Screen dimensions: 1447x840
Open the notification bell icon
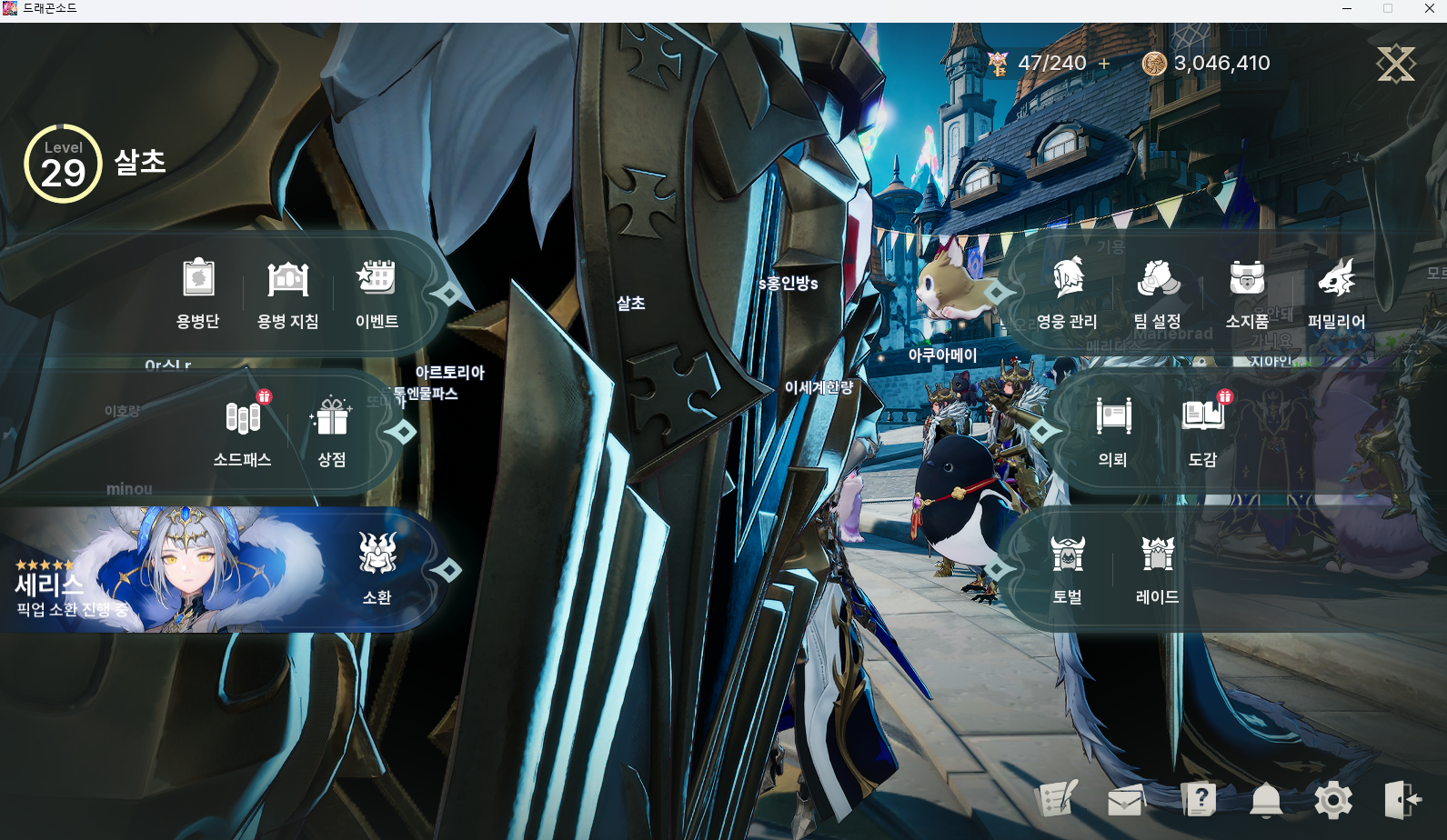[x=1265, y=800]
